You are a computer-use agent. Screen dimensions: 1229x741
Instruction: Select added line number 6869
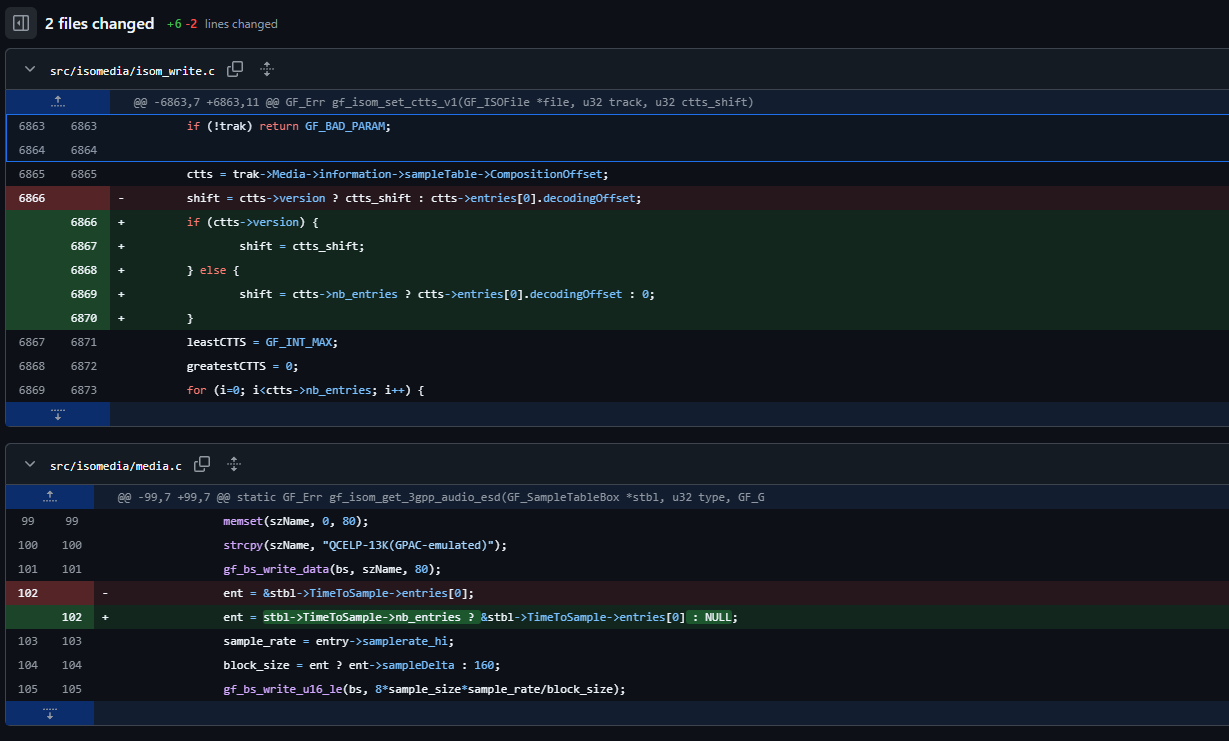coord(84,294)
